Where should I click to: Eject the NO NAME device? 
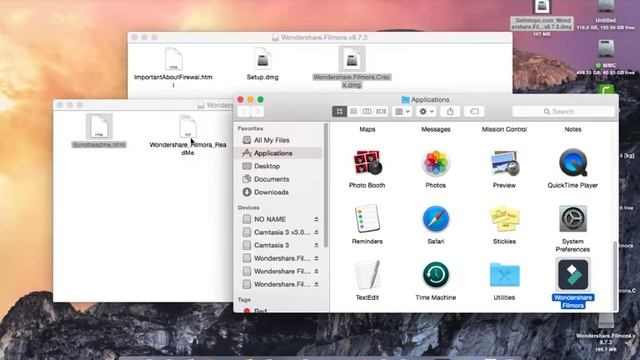coord(316,219)
